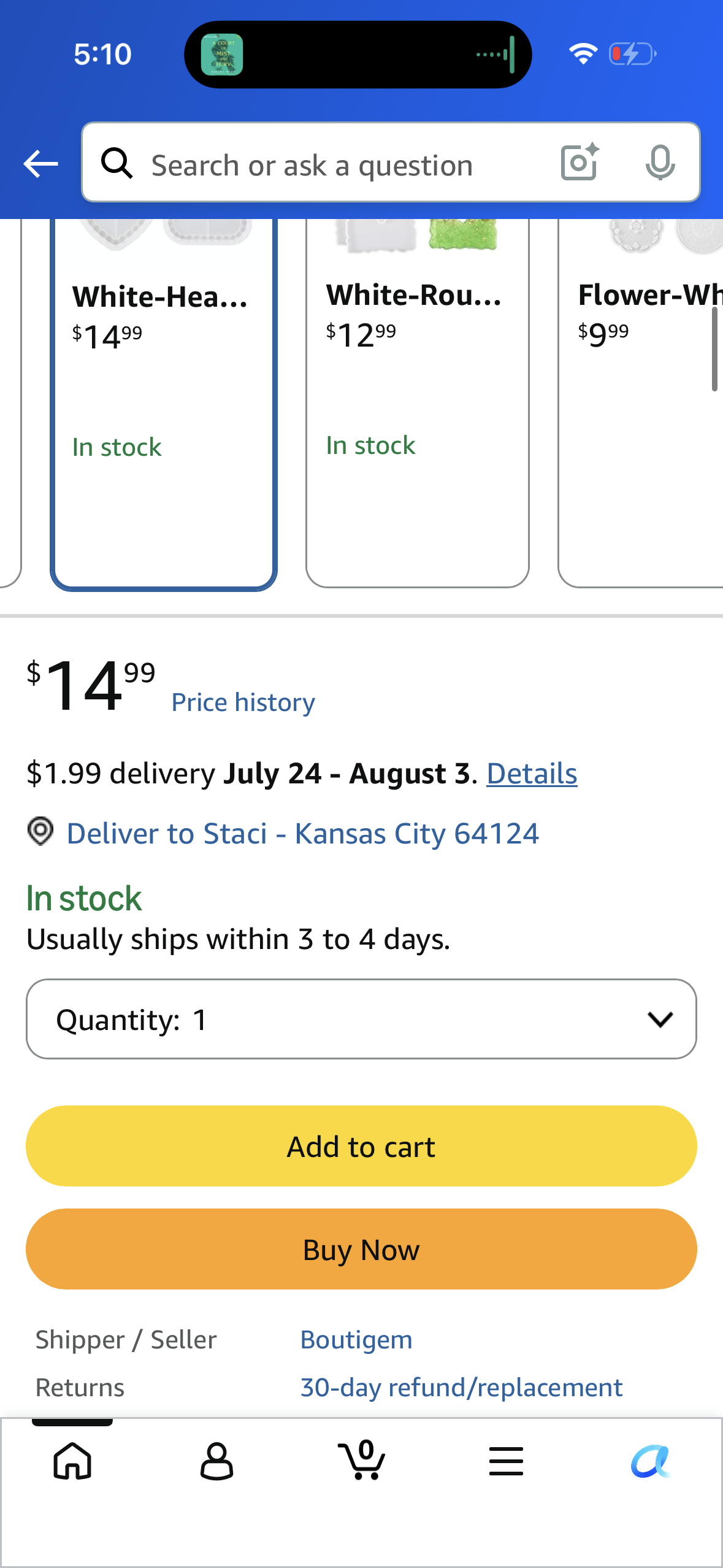Change Deliver to Staci address

coord(302,833)
